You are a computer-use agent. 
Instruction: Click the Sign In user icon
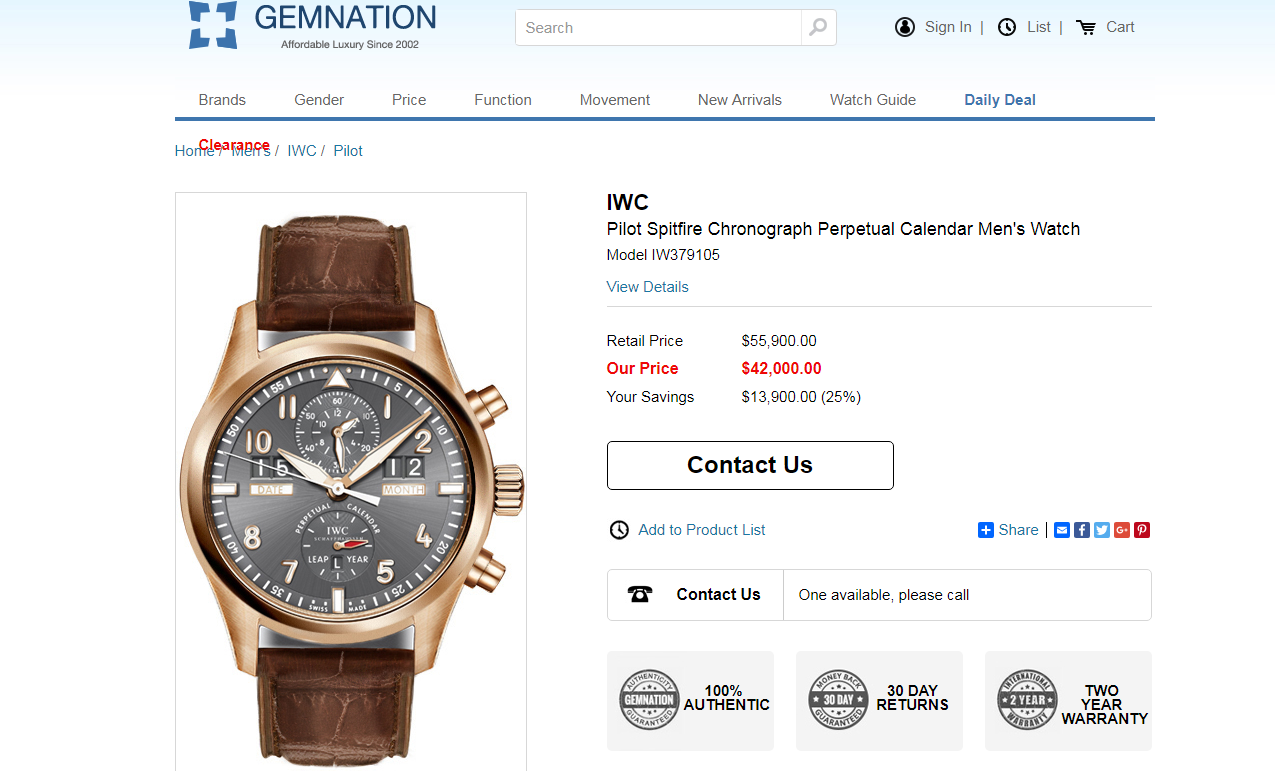[905, 28]
